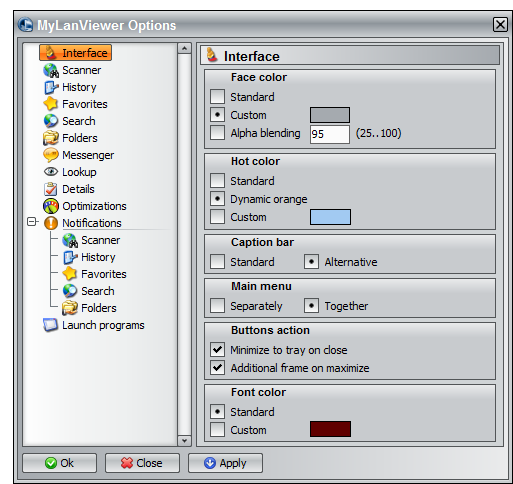Set main menu to Separately

point(217,306)
